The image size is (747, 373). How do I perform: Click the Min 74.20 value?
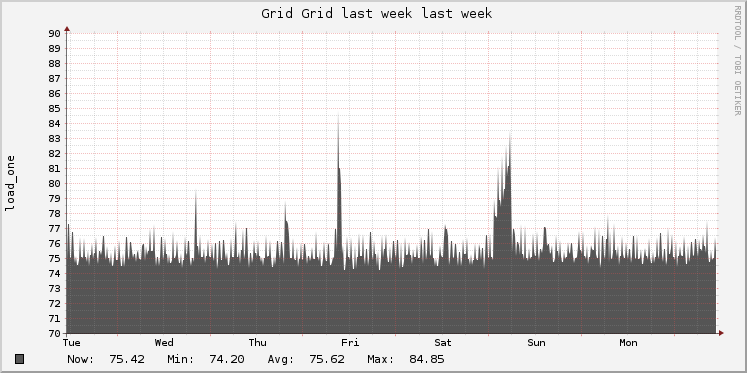[x=227, y=359]
